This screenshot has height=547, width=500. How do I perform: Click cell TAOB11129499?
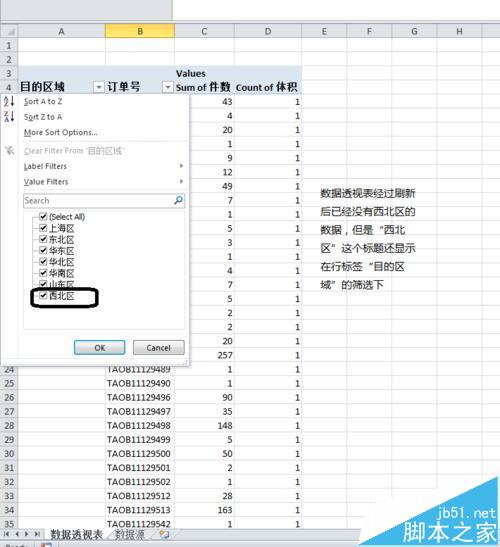[140, 440]
